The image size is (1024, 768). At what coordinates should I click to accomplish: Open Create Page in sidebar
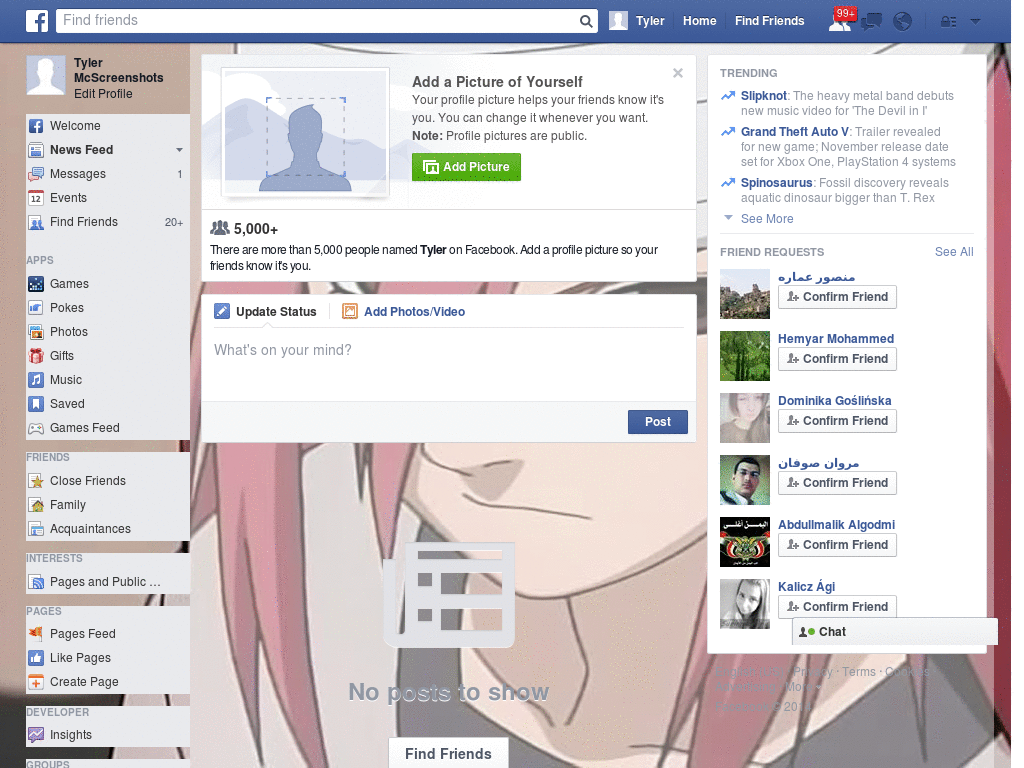point(108,682)
